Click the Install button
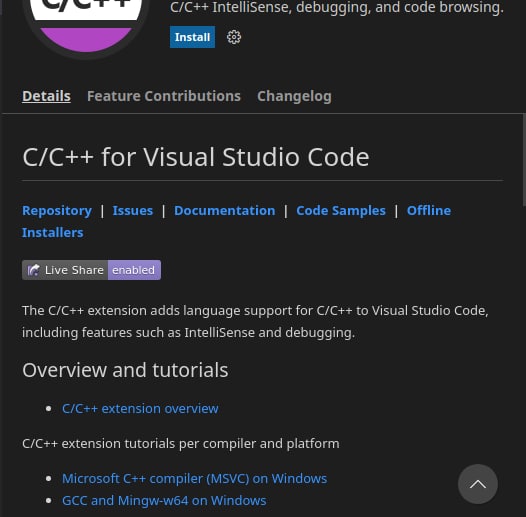The image size is (526, 517). pos(192,37)
